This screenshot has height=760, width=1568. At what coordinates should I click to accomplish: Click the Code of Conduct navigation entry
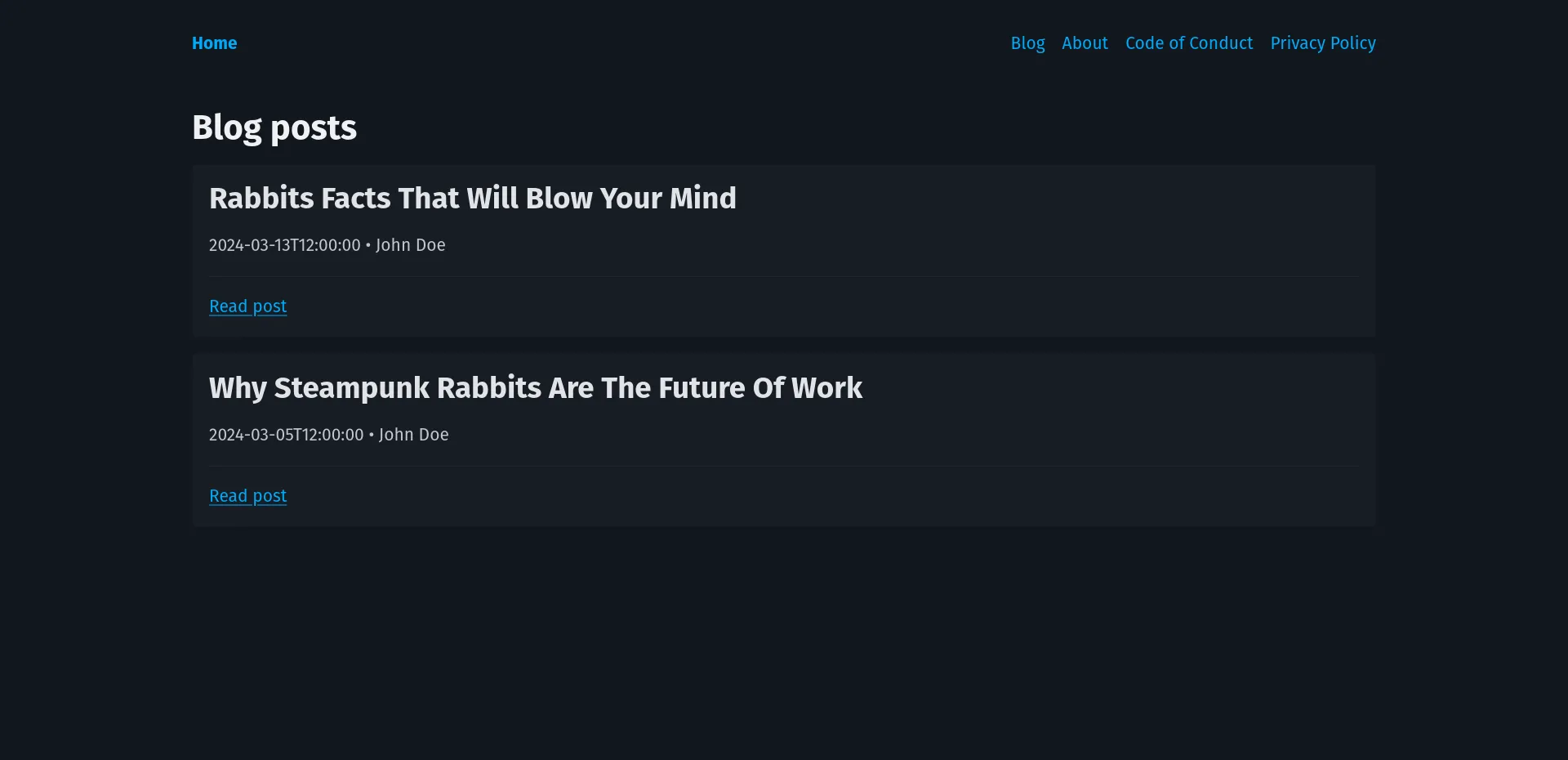tap(1188, 43)
